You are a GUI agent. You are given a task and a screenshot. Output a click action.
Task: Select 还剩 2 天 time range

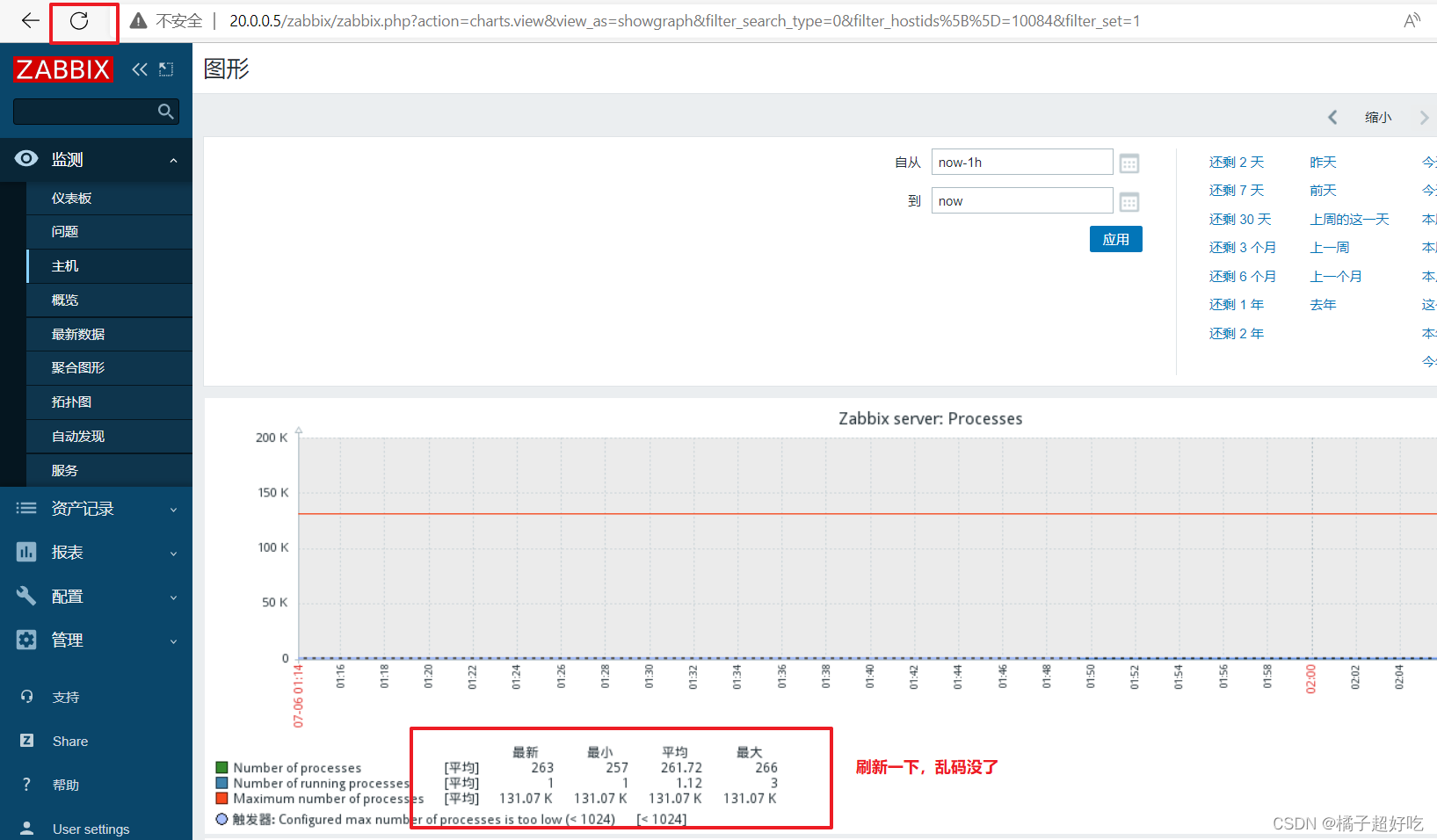[1237, 163]
